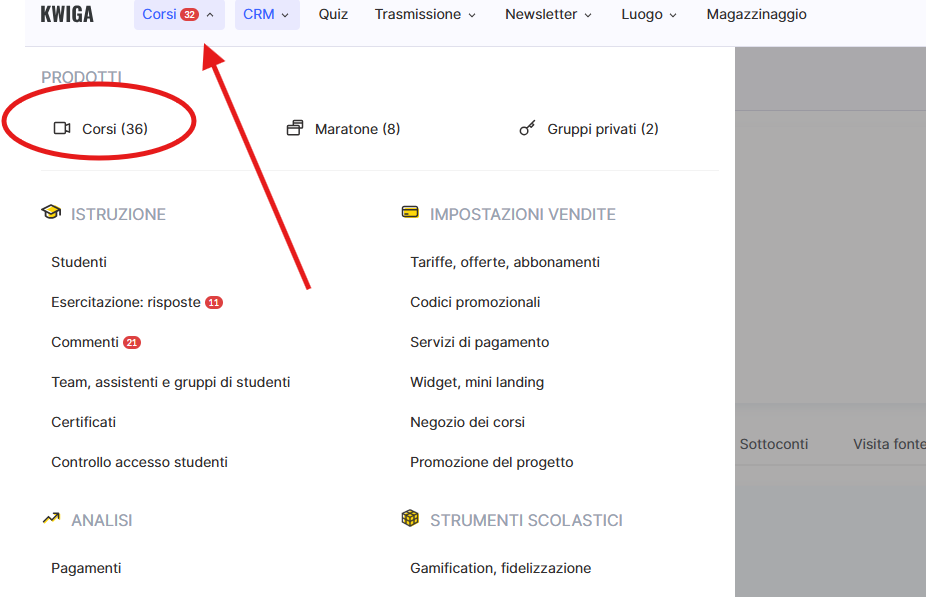The height and width of the screenshot is (597, 926).
Task: Expand the Newsletter menu
Action: [548, 15]
